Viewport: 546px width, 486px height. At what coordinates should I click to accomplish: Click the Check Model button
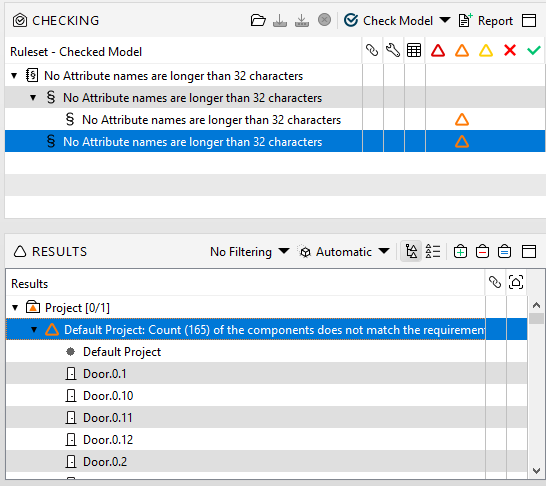point(388,21)
